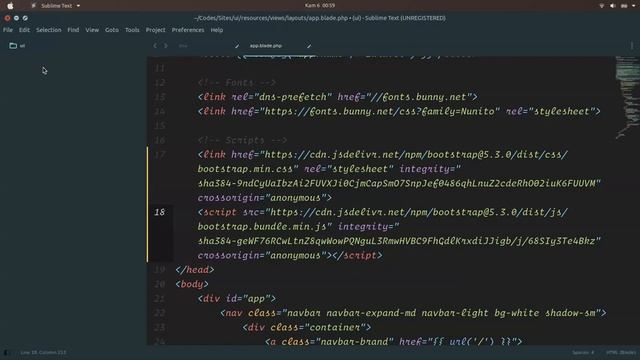Screen dimensions: 640x360
Task: Change indentation via Spaces: 4 in status bar
Action: click(x=583, y=353)
